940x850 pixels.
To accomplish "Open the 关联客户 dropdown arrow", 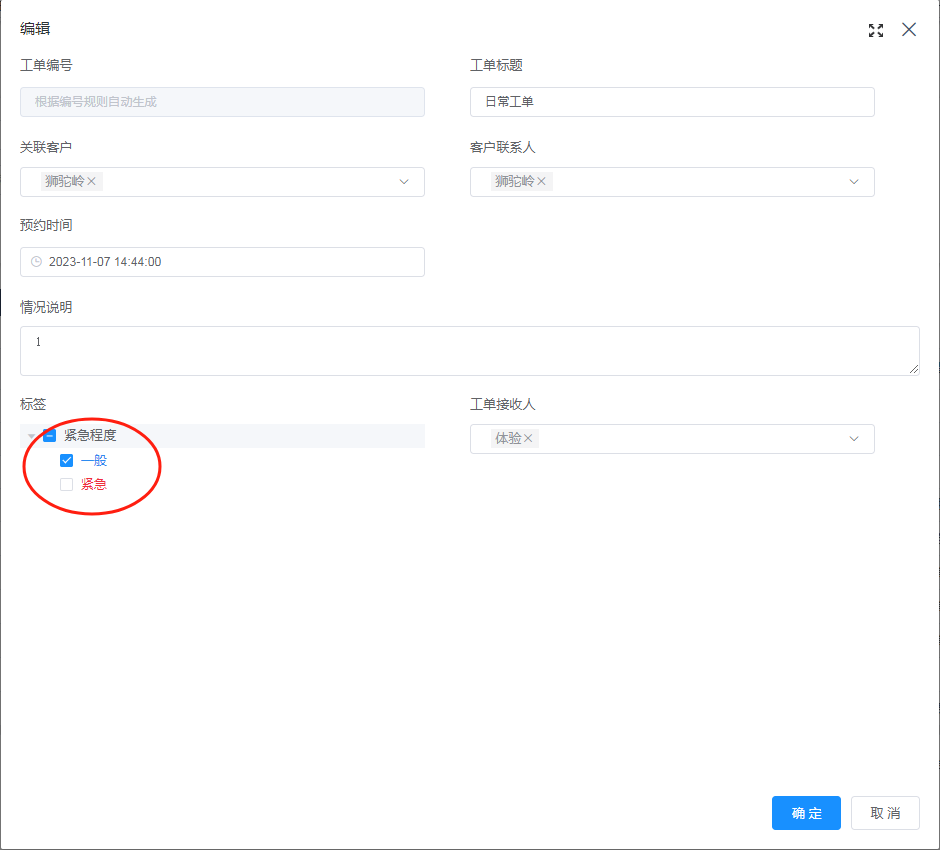I will 404,182.
